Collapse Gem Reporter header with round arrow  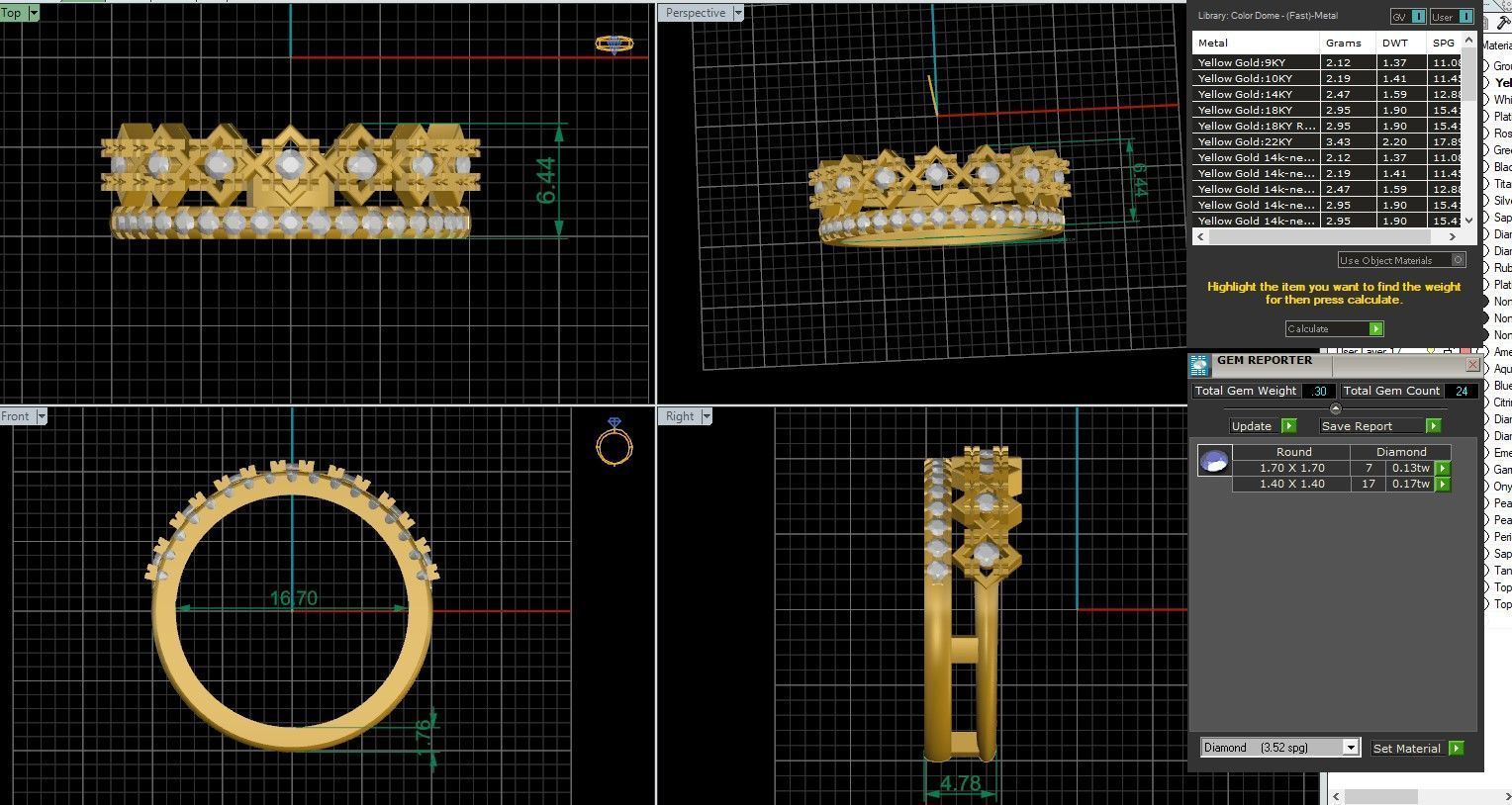click(1335, 408)
